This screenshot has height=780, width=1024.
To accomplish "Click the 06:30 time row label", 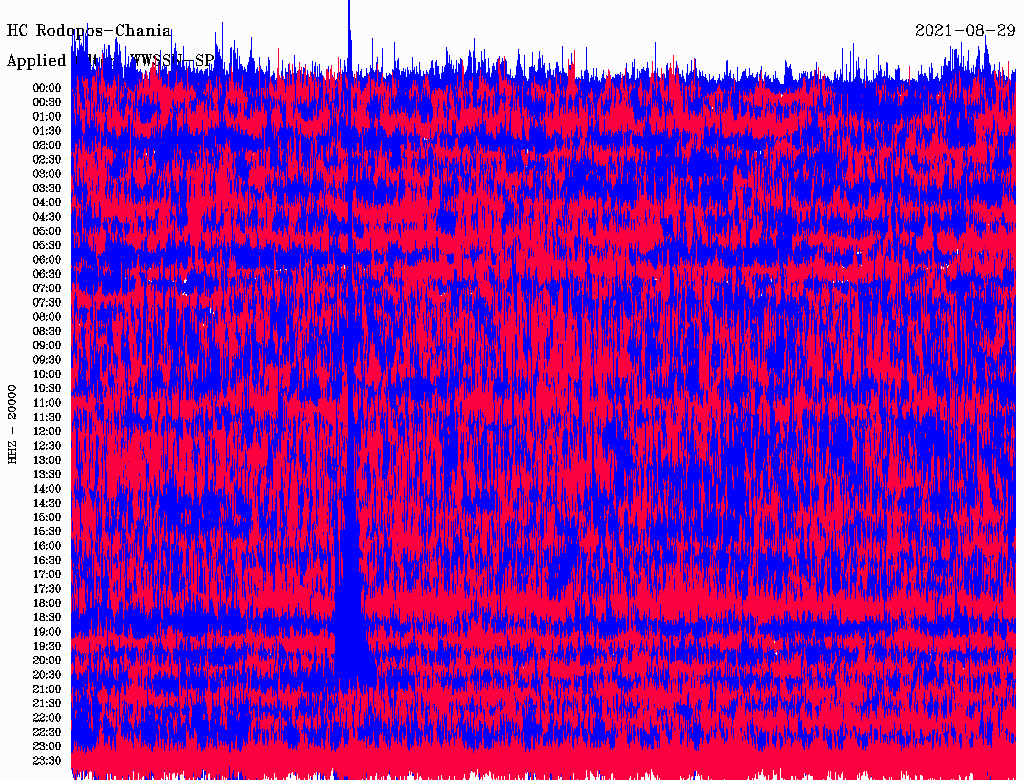I will pyautogui.click(x=47, y=274).
